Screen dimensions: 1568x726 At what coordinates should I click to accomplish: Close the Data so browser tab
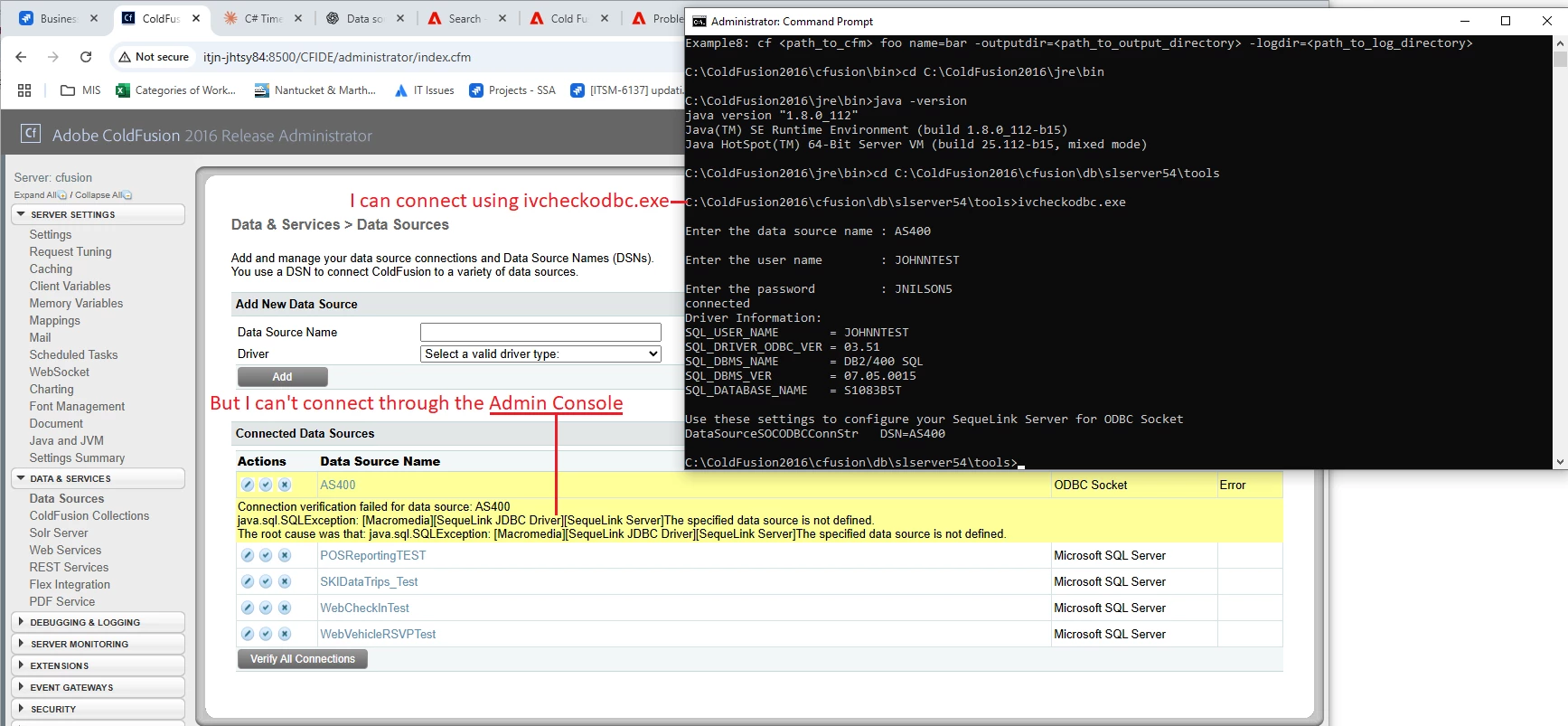400,18
